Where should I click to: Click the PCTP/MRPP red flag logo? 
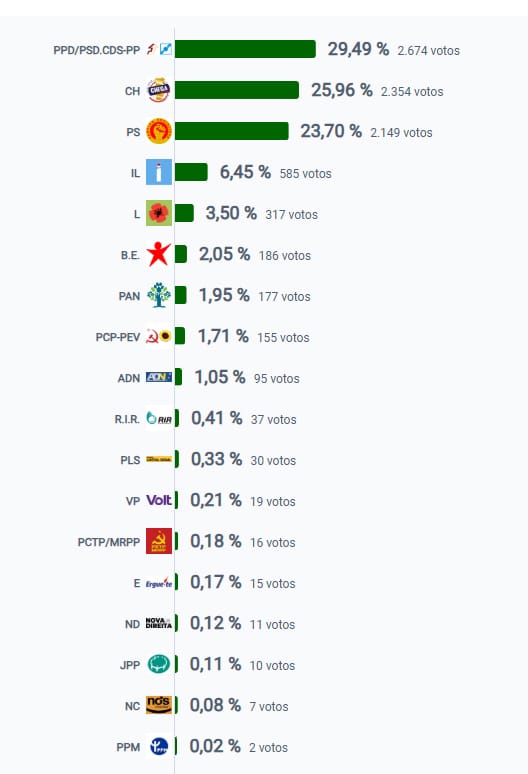[x=159, y=541]
